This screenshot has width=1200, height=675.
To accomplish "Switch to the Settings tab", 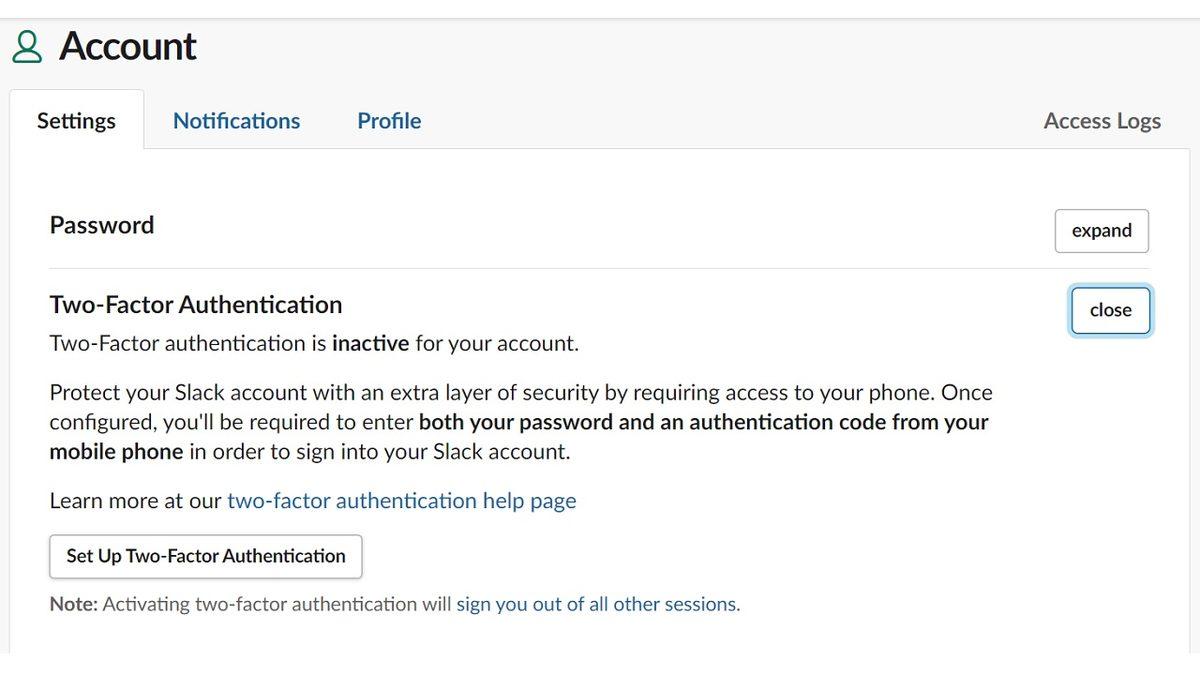I will [76, 121].
